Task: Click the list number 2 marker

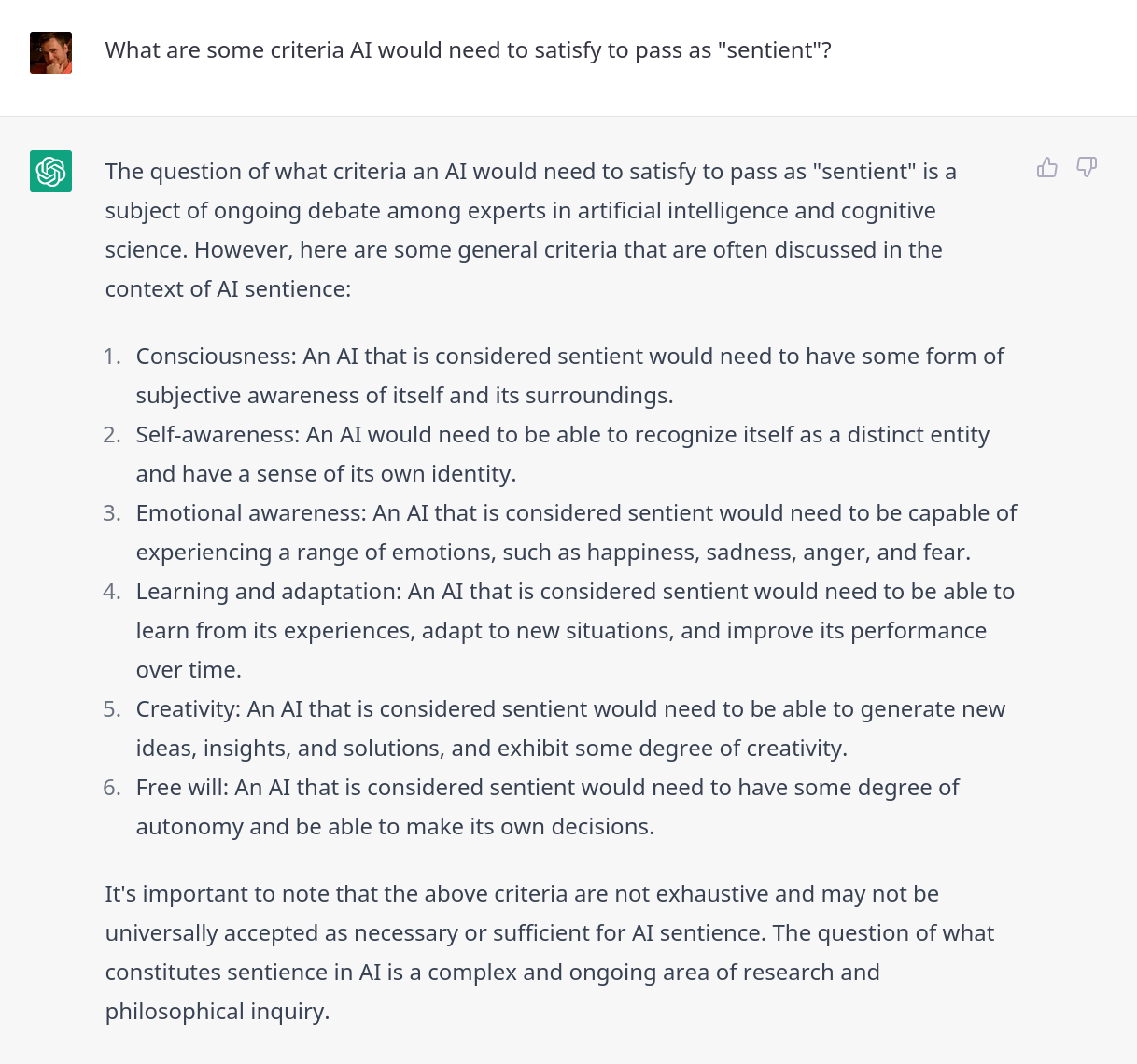Action: (x=112, y=435)
